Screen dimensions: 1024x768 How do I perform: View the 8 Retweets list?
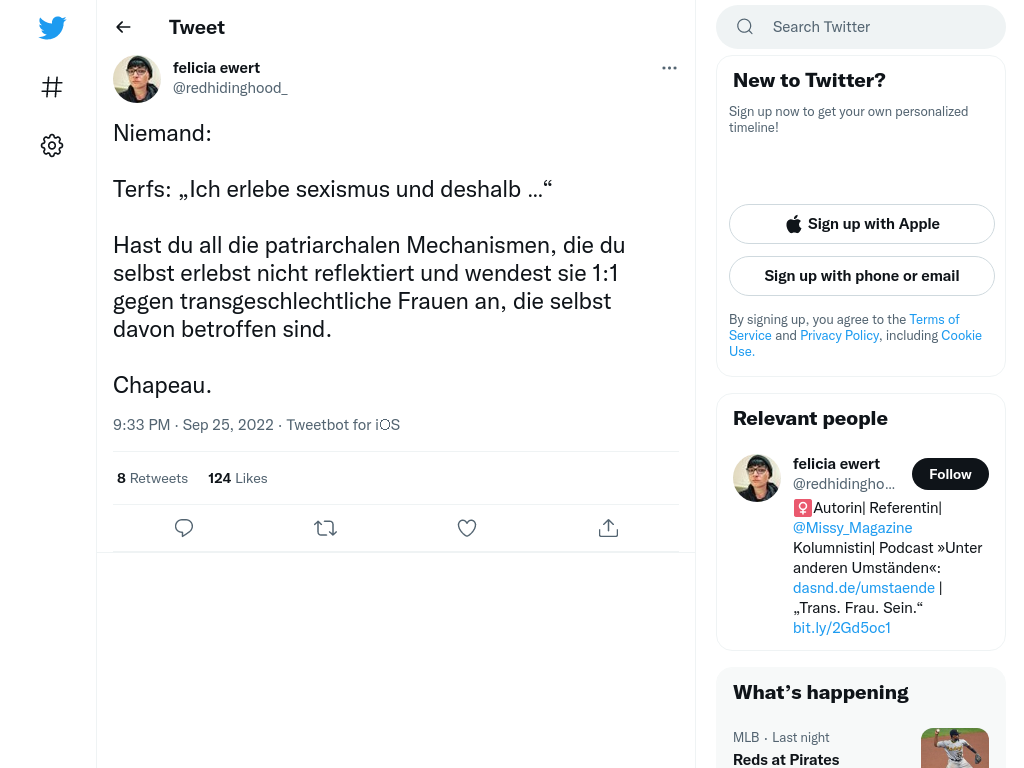[152, 478]
